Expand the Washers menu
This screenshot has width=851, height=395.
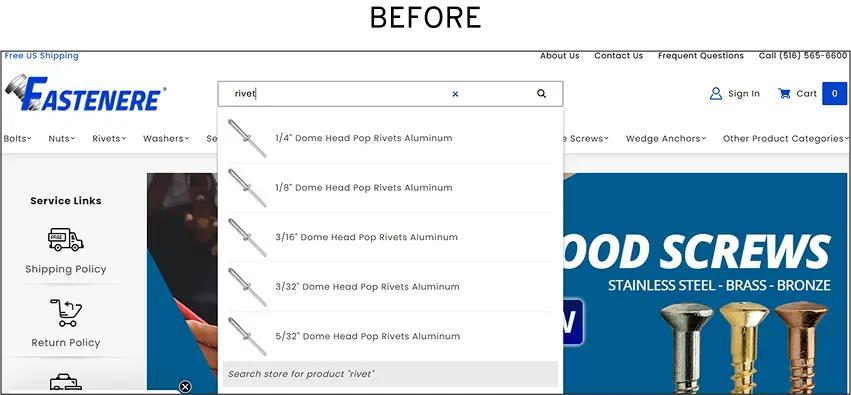tap(166, 138)
